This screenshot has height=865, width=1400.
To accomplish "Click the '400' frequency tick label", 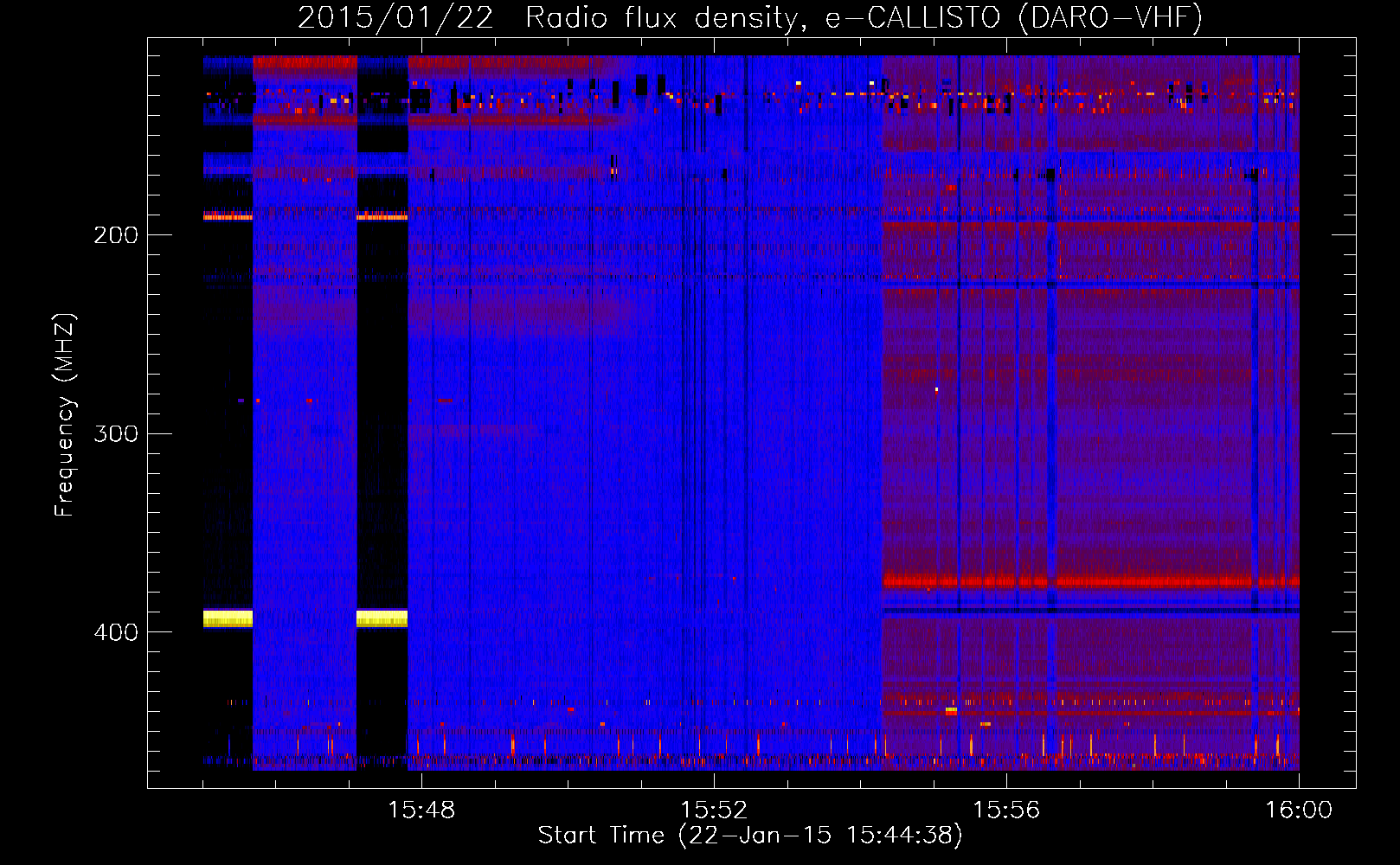I will click(116, 632).
